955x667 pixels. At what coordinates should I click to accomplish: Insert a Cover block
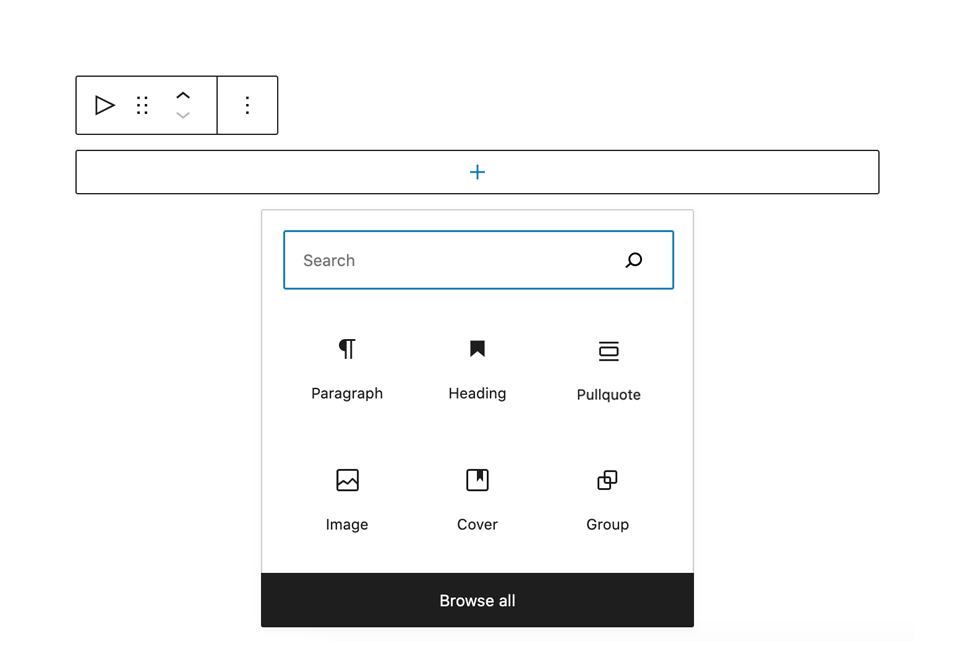tap(478, 500)
